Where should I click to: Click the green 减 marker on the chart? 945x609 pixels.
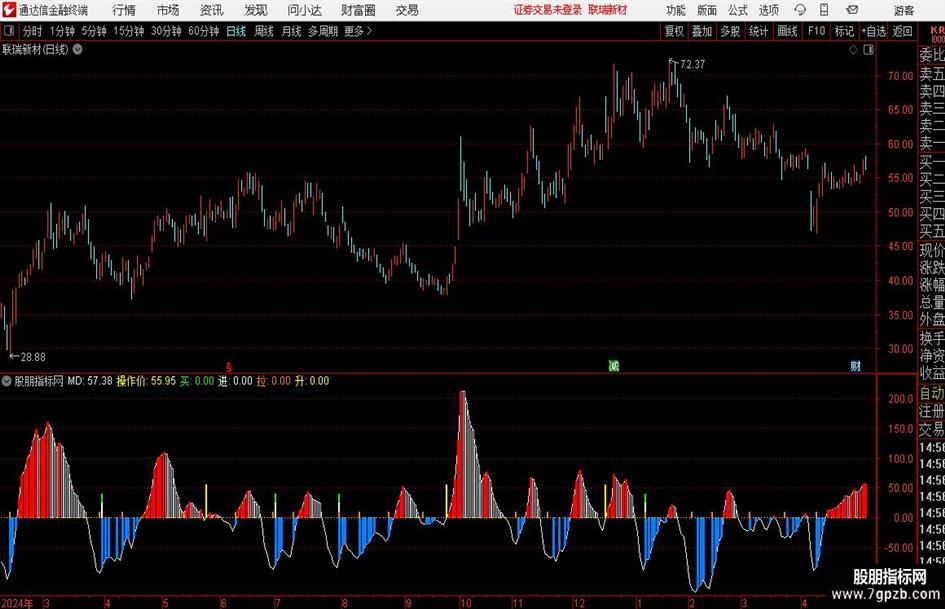[x=614, y=365]
